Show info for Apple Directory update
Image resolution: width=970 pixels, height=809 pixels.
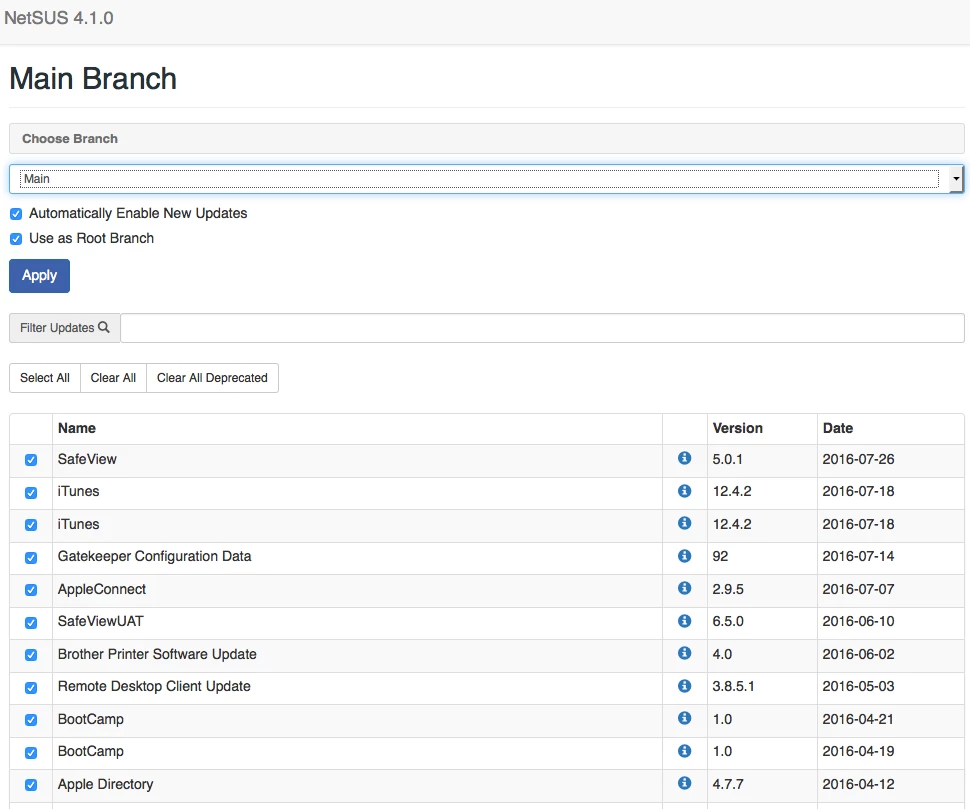point(684,782)
